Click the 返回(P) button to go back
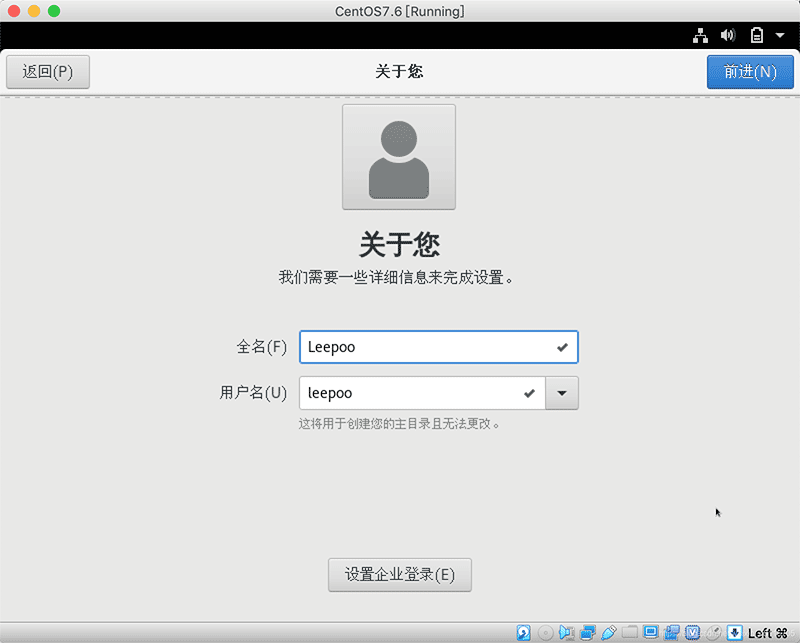The width and height of the screenshot is (800, 643). pyautogui.click(x=47, y=71)
